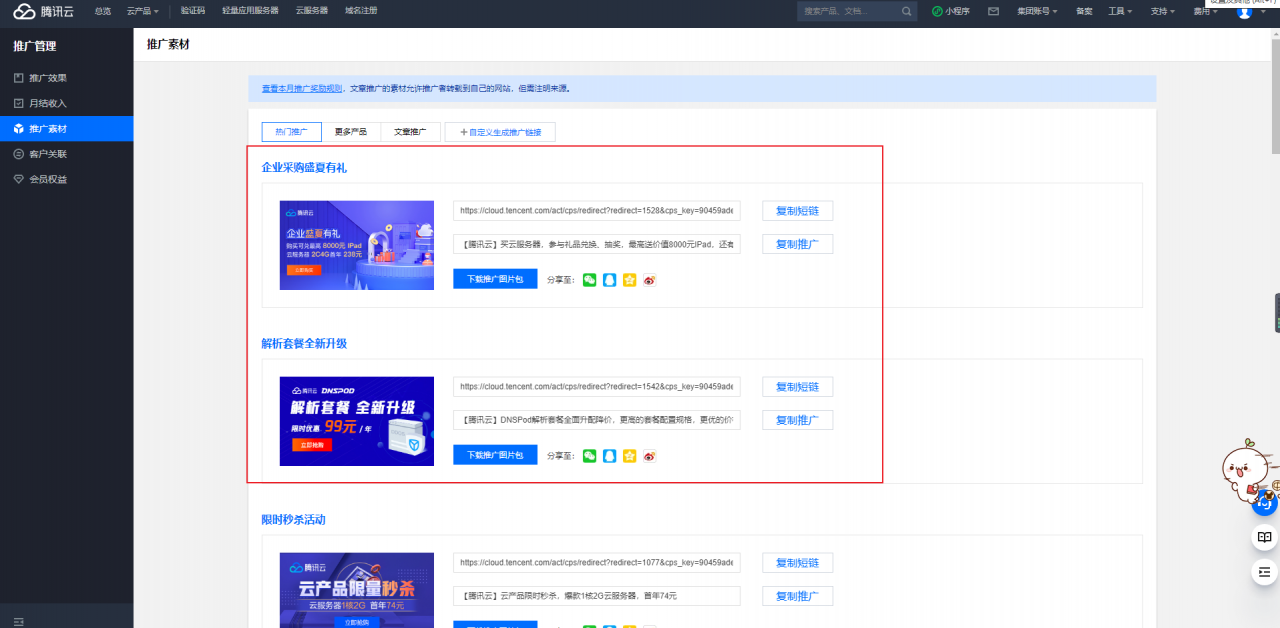Image resolution: width=1280 pixels, height=628 pixels.
Task: Open the 企业采购盛夏有礼 banner thumbnail
Action: click(357, 245)
